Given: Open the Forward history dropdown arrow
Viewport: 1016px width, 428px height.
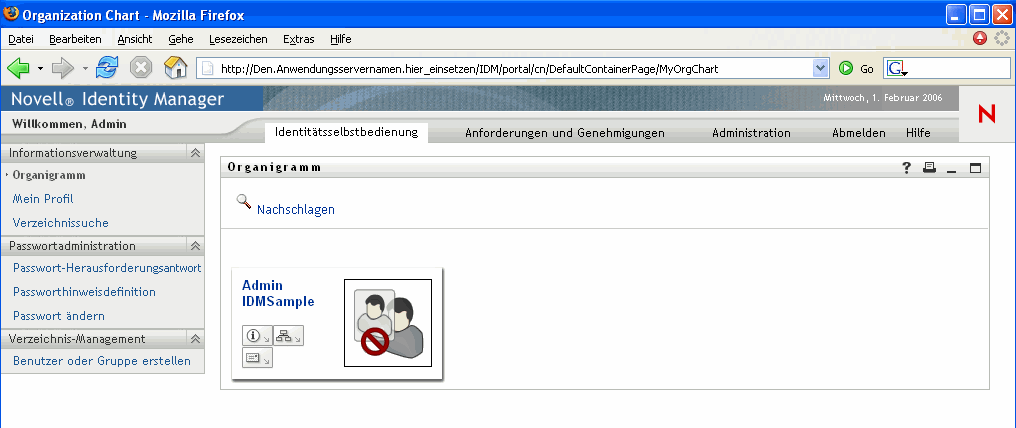Looking at the screenshot, I should tap(85, 68).
